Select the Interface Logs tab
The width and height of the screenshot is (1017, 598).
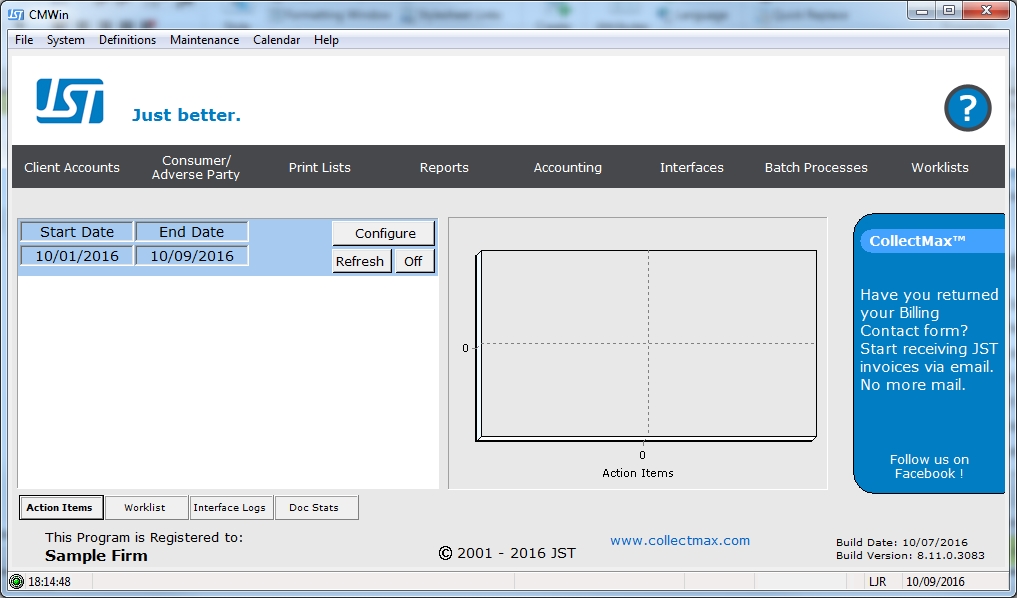[229, 508]
